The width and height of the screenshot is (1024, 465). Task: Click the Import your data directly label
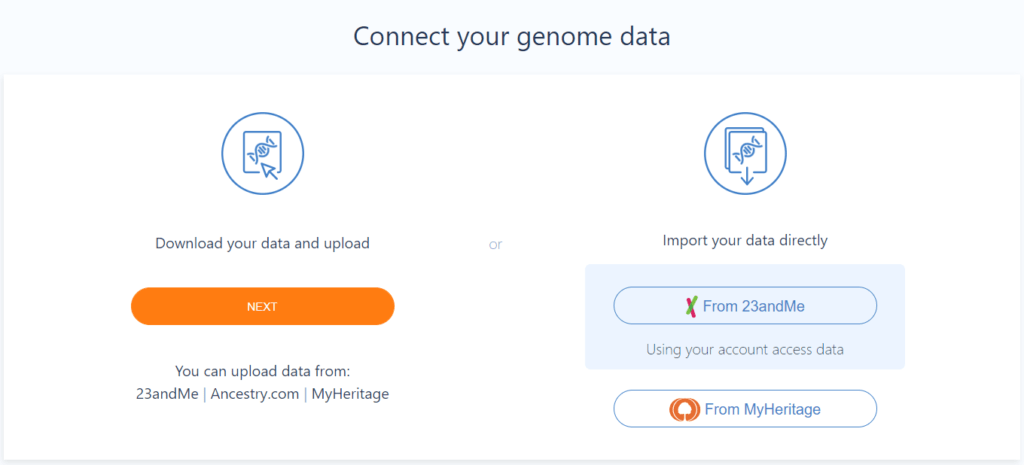[745, 240]
